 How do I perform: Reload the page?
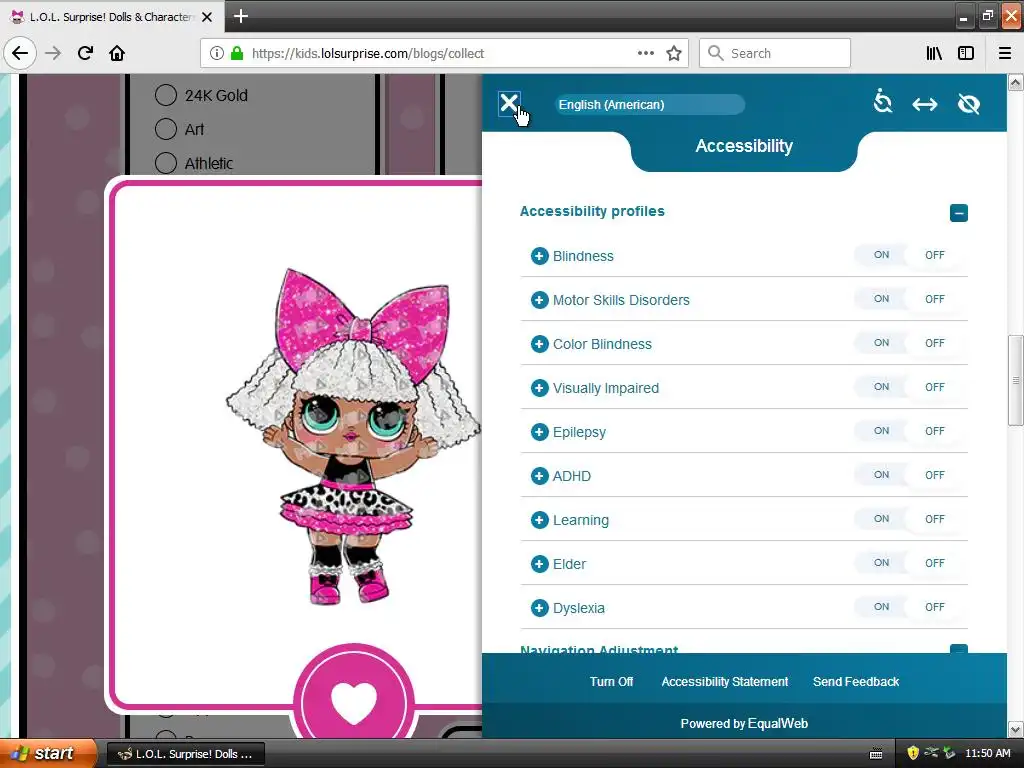tap(85, 53)
